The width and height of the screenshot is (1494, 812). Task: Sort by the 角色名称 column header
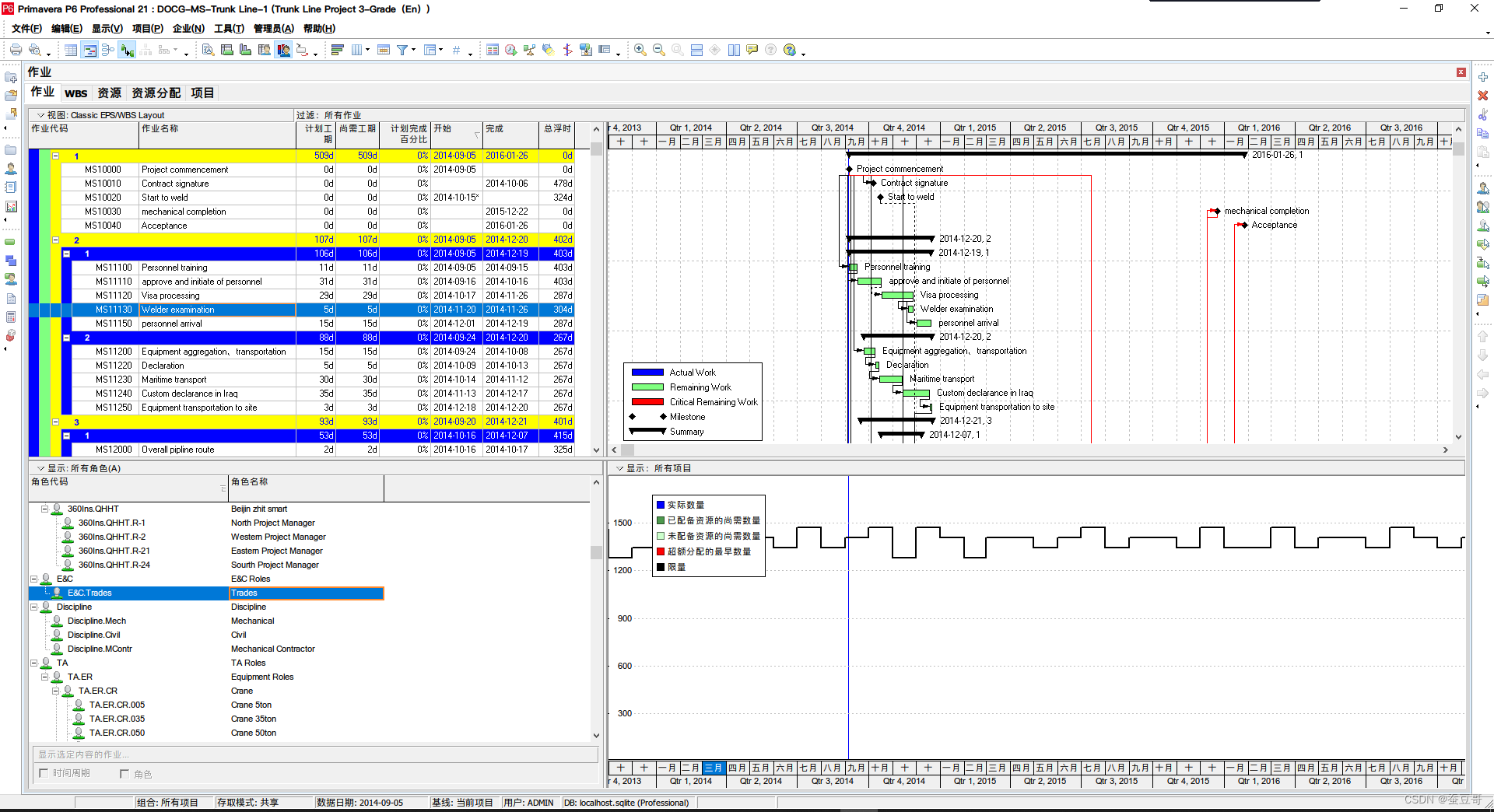pyautogui.click(x=306, y=488)
